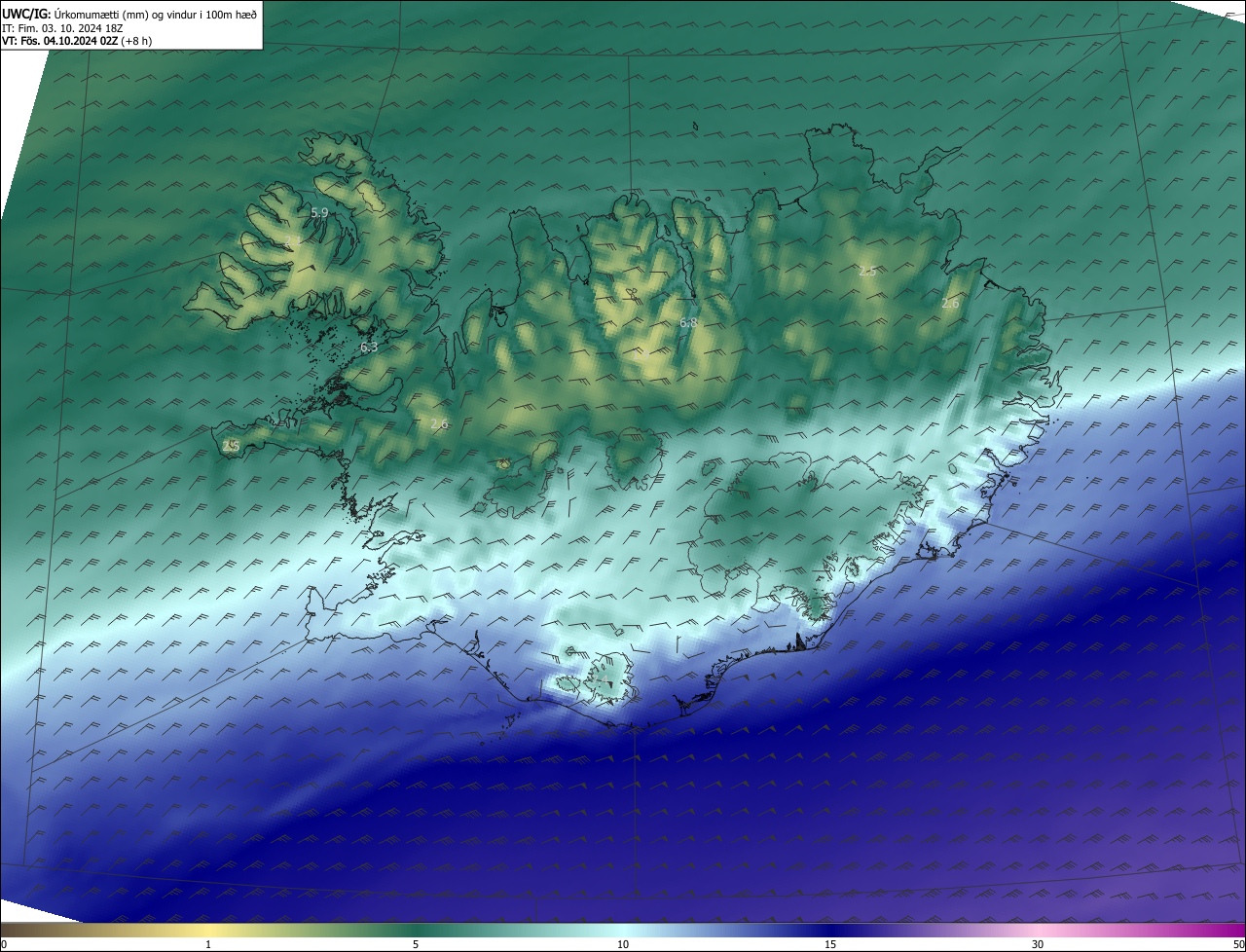
Task: Click the '5' tick label on the color scale
Action: [x=416, y=944]
